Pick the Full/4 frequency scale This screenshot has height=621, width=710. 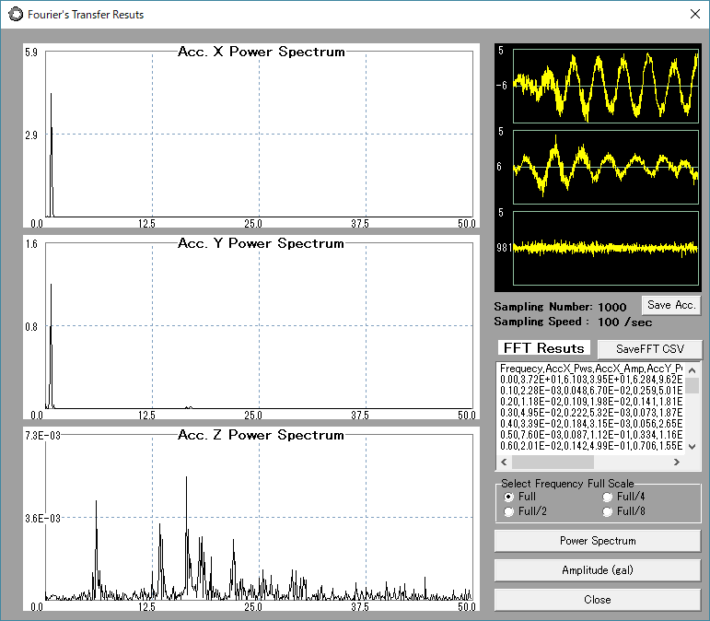tap(608, 496)
